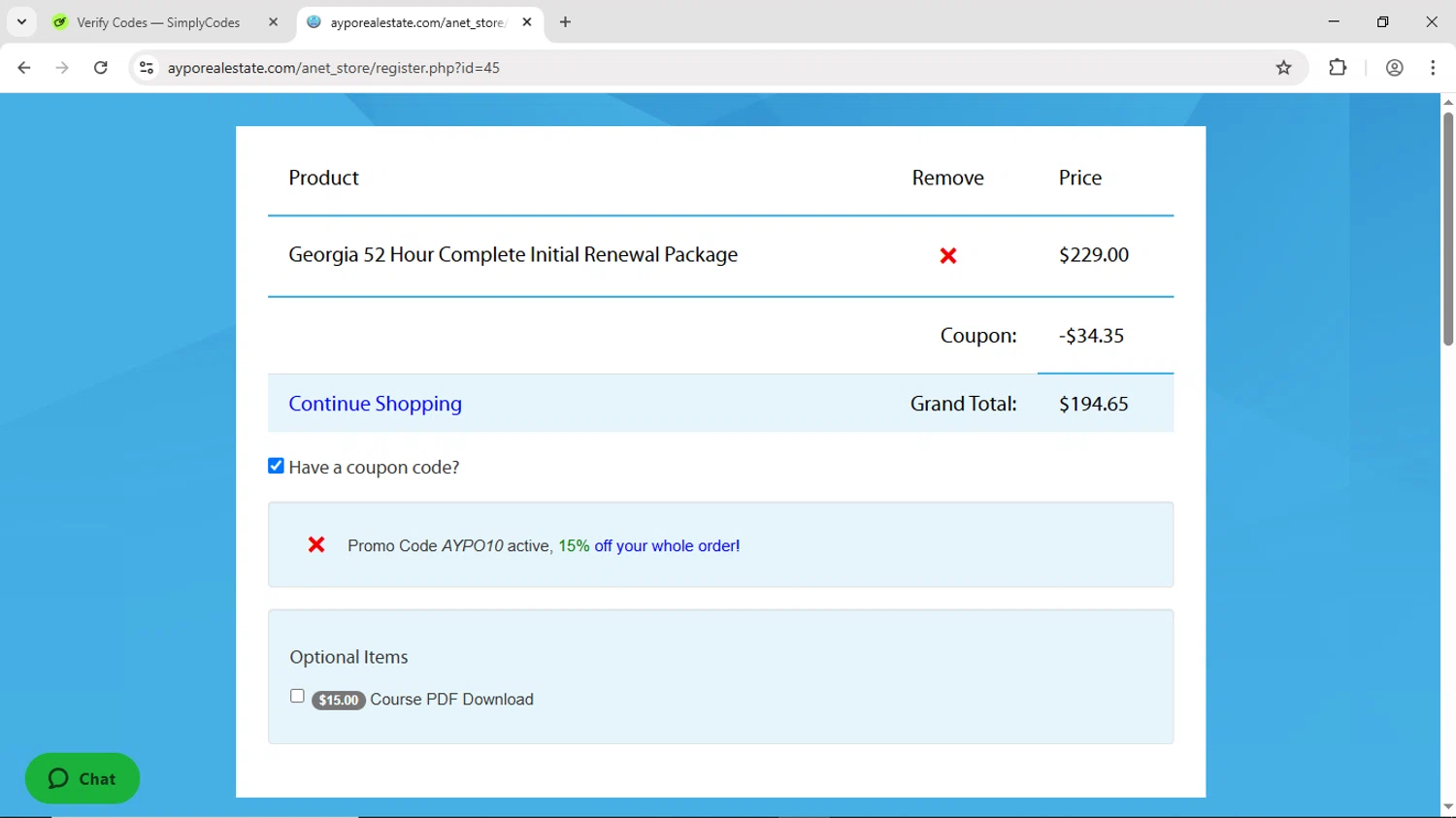The height and width of the screenshot is (818, 1456).
Task: Click the -$34.35 coupon discount value
Action: (1091, 336)
